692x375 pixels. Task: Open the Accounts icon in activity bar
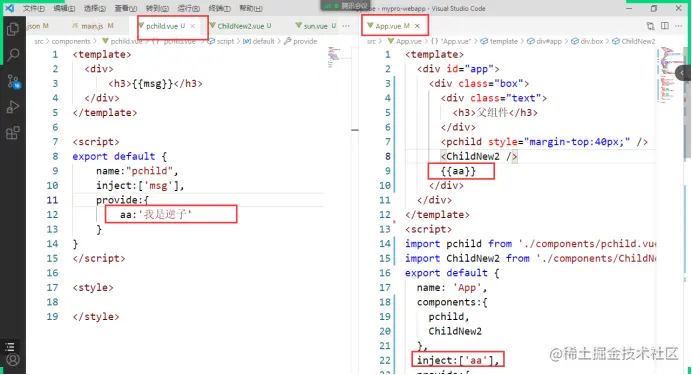coord(13,360)
